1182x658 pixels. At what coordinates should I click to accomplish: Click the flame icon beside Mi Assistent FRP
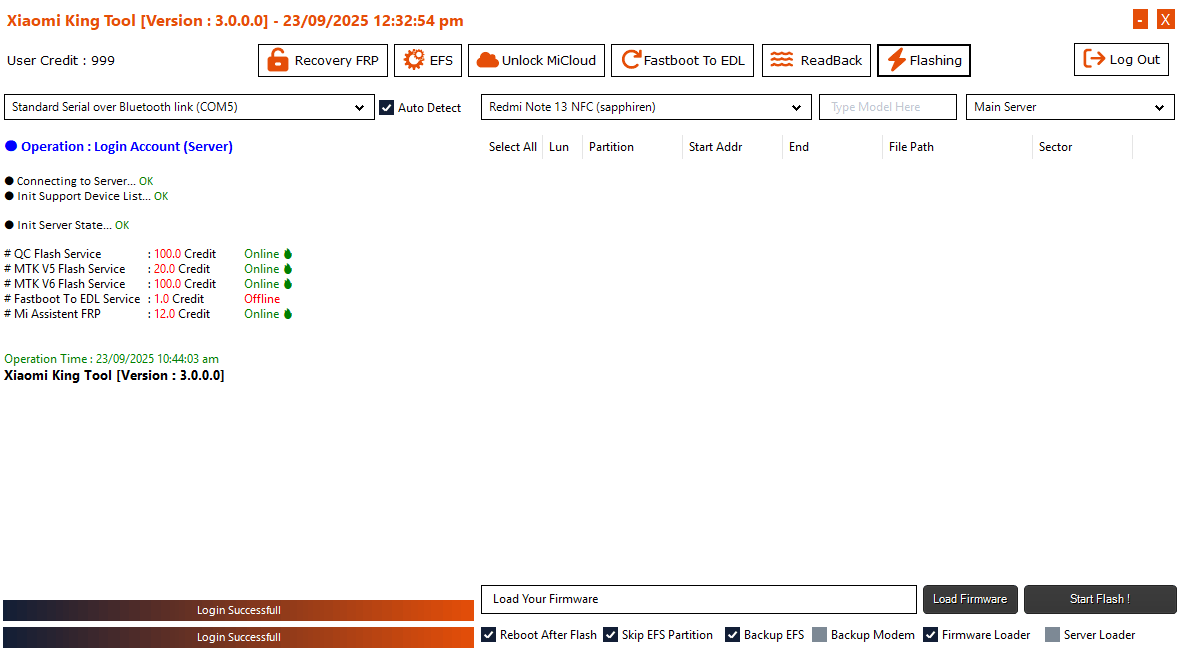tap(288, 313)
